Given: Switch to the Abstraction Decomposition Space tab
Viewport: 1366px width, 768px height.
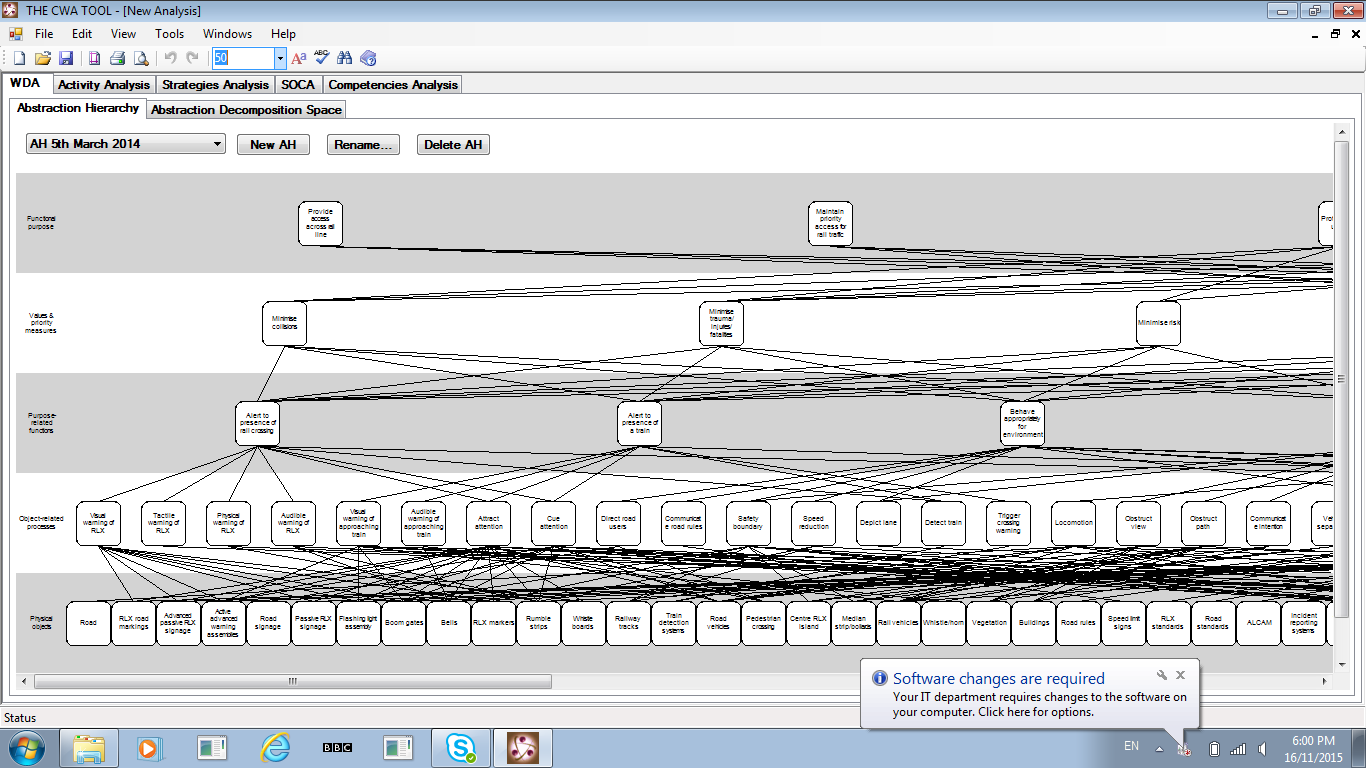Looking at the screenshot, I should coord(246,110).
